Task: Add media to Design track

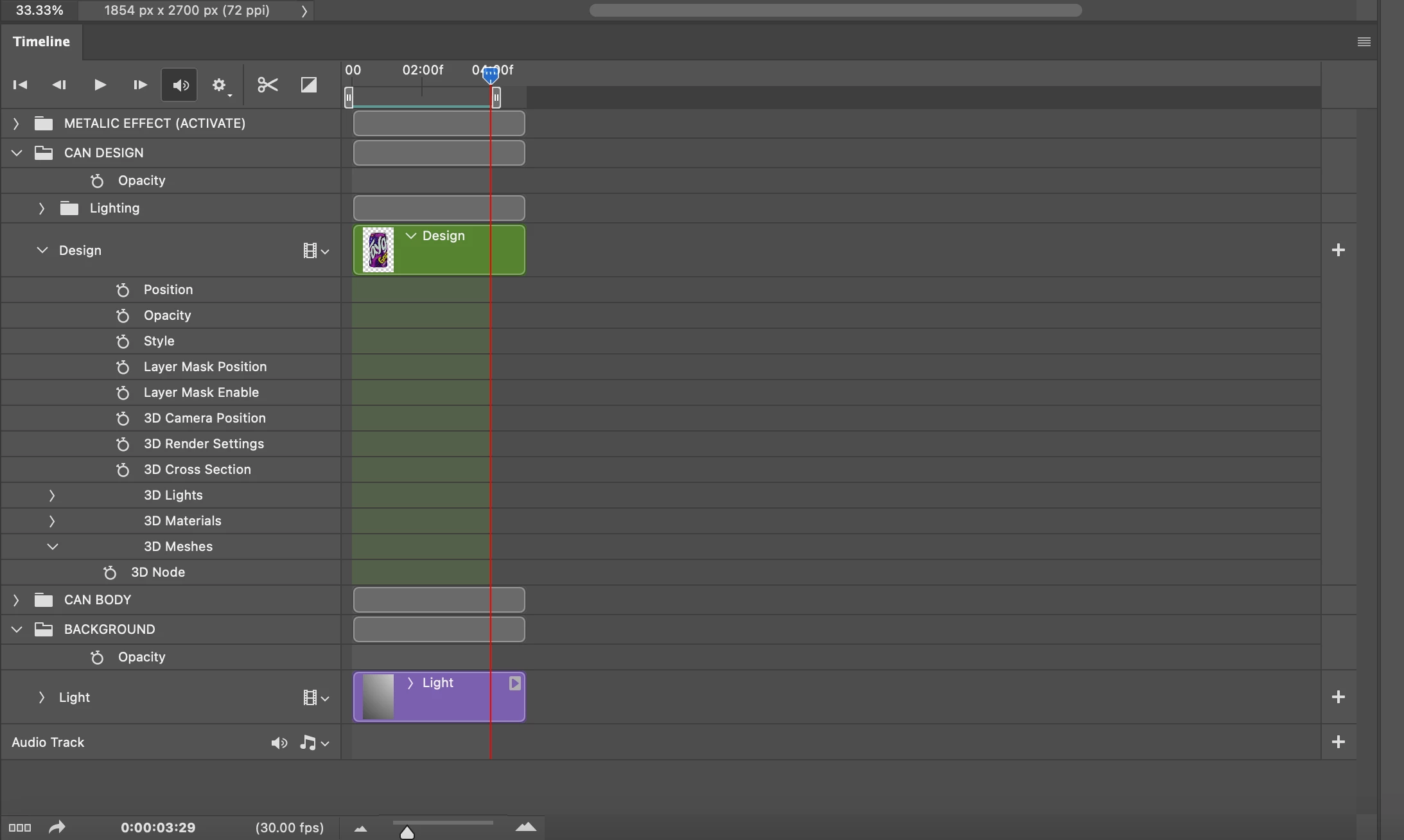Action: pos(1338,250)
